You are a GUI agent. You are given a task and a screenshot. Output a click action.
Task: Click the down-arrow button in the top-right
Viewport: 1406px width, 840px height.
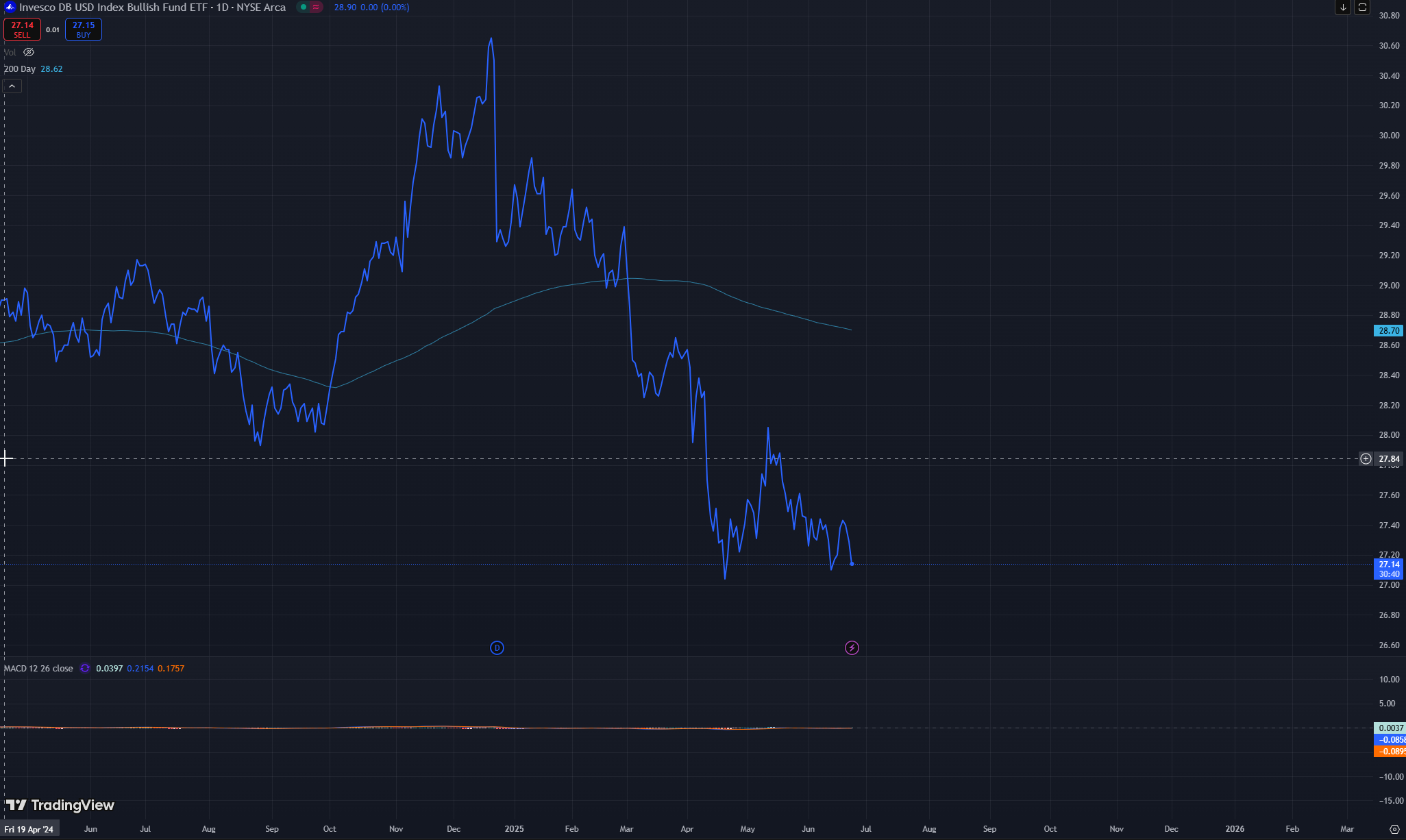click(x=1343, y=8)
